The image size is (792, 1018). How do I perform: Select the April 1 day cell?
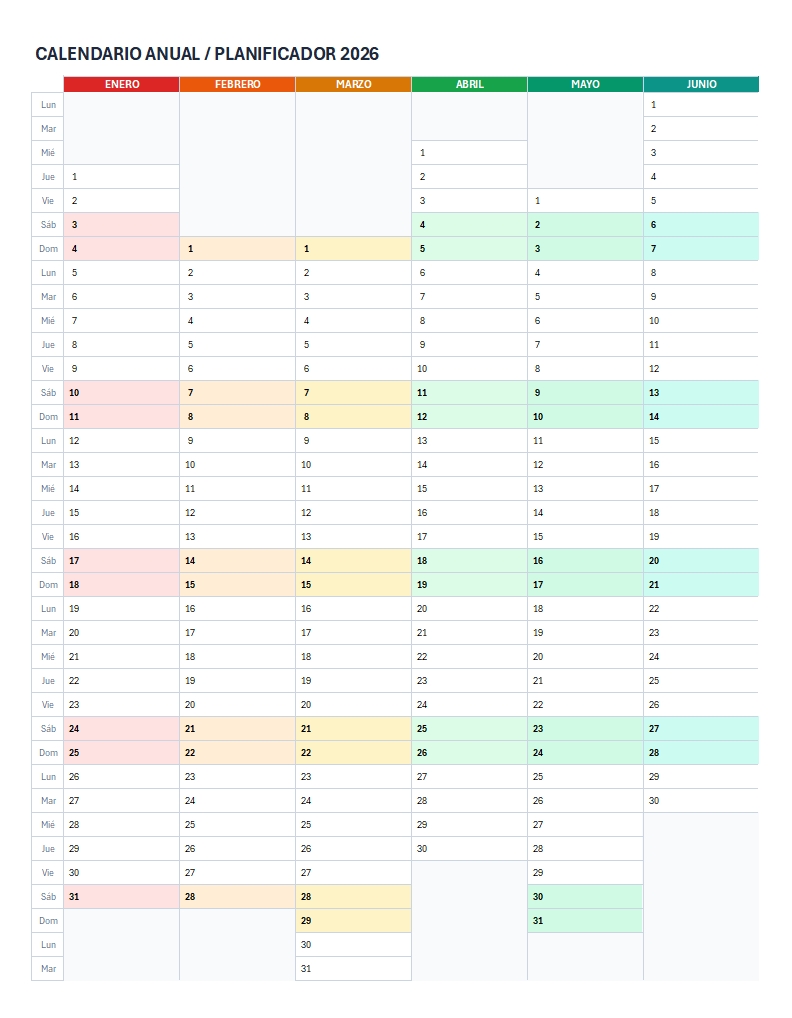click(469, 153)
